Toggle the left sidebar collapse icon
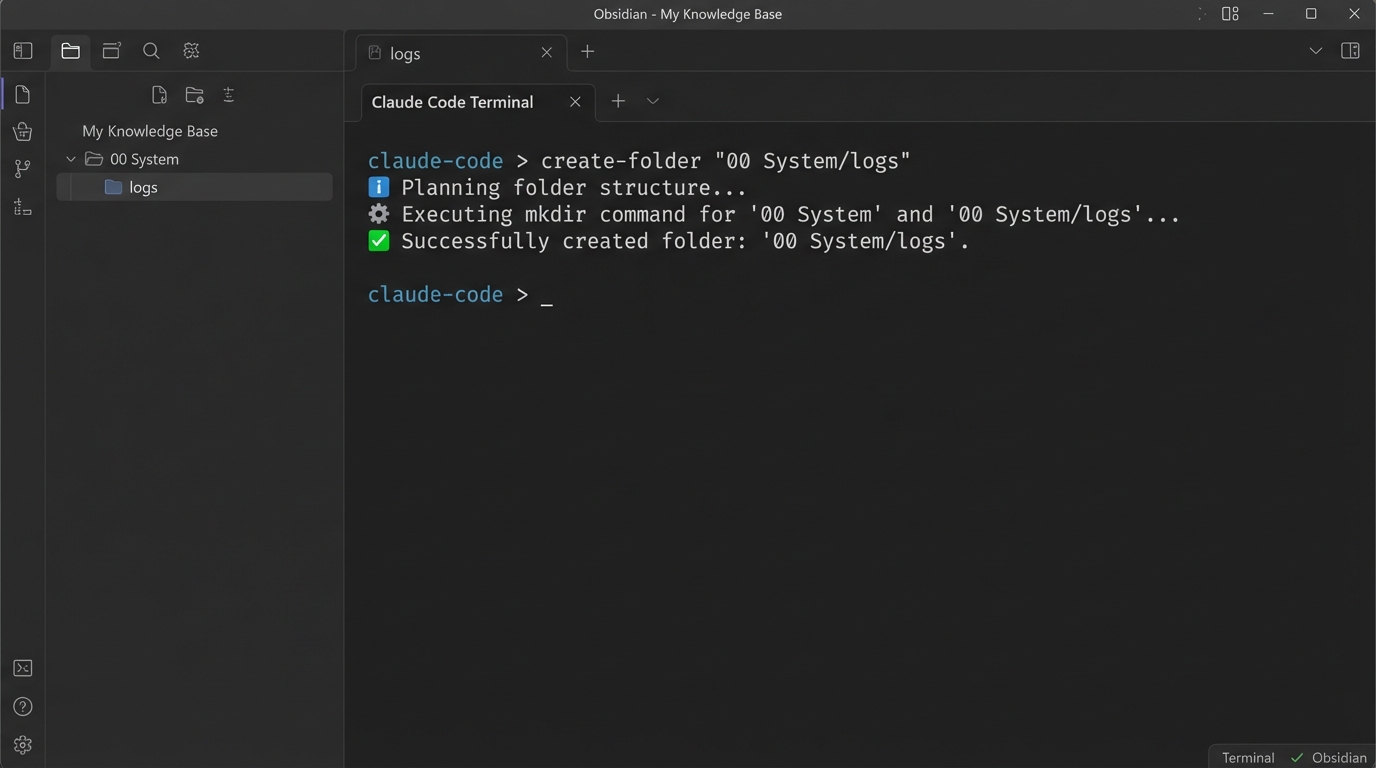This screenshot has width=1376, height=768. click(22, 50)
